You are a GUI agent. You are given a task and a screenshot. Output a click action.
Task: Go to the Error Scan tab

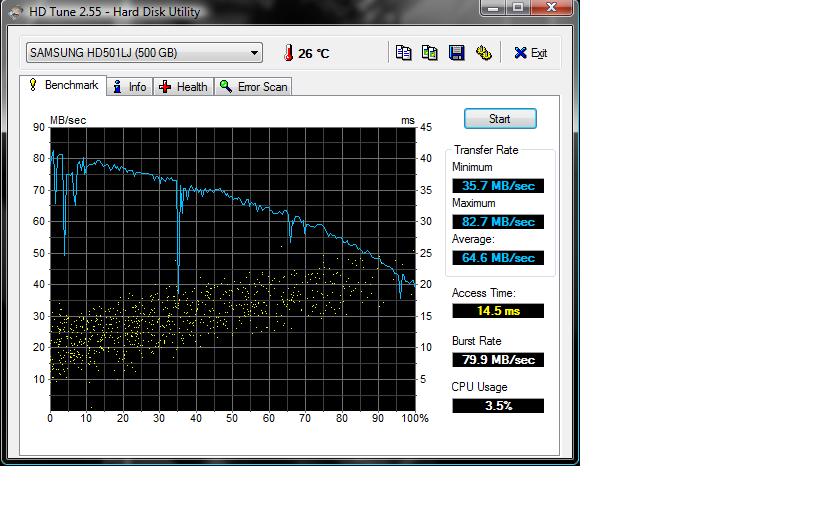(253, 87)
